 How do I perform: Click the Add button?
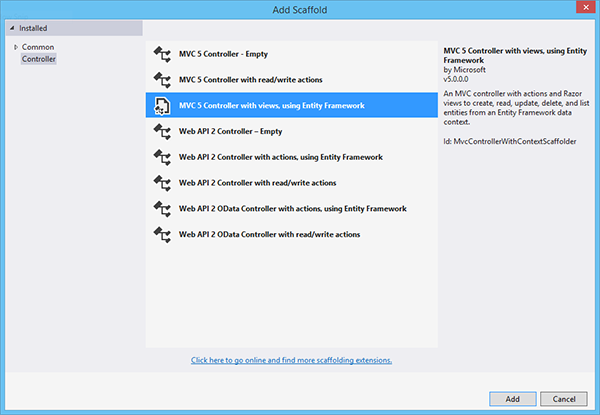coord(513,399)
